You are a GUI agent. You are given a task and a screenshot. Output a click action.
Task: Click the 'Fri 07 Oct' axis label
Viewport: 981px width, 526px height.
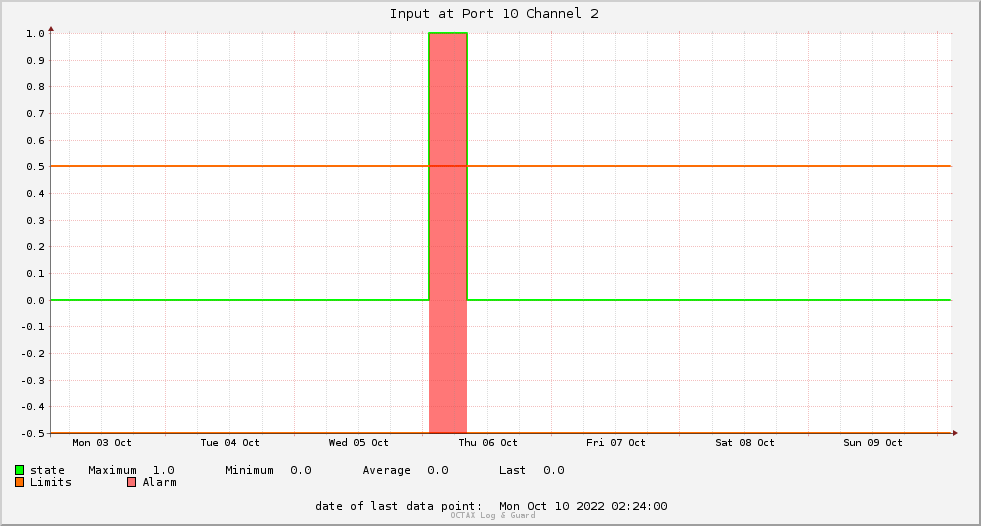point(616,443)
